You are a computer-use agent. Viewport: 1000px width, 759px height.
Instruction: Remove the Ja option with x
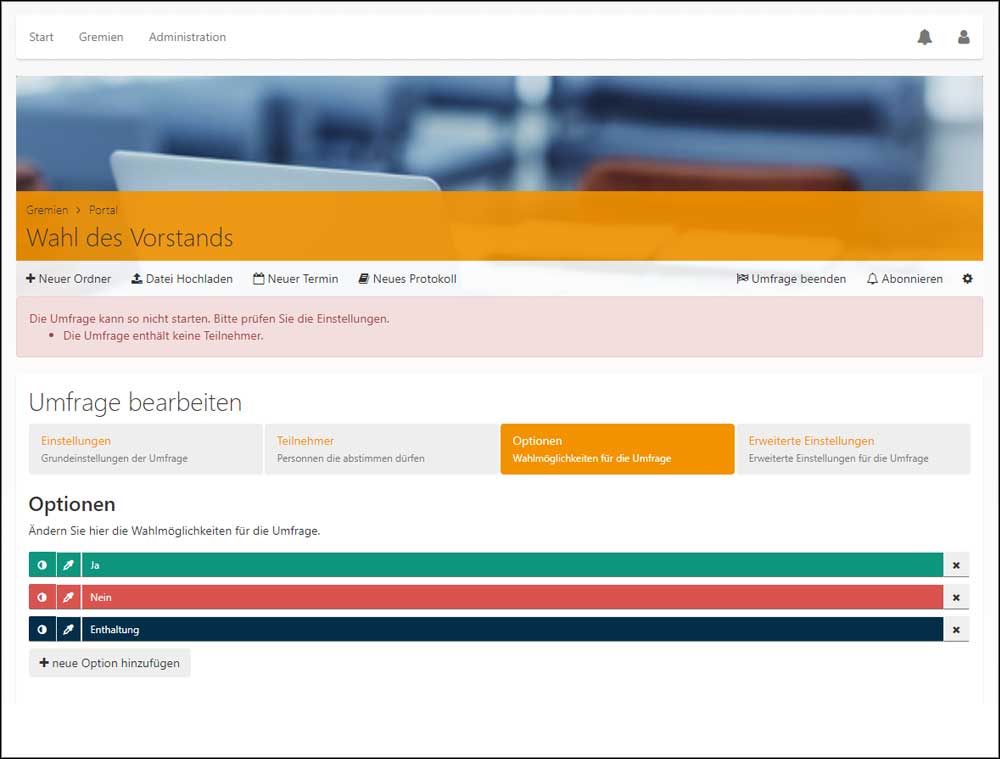(956, 565)
